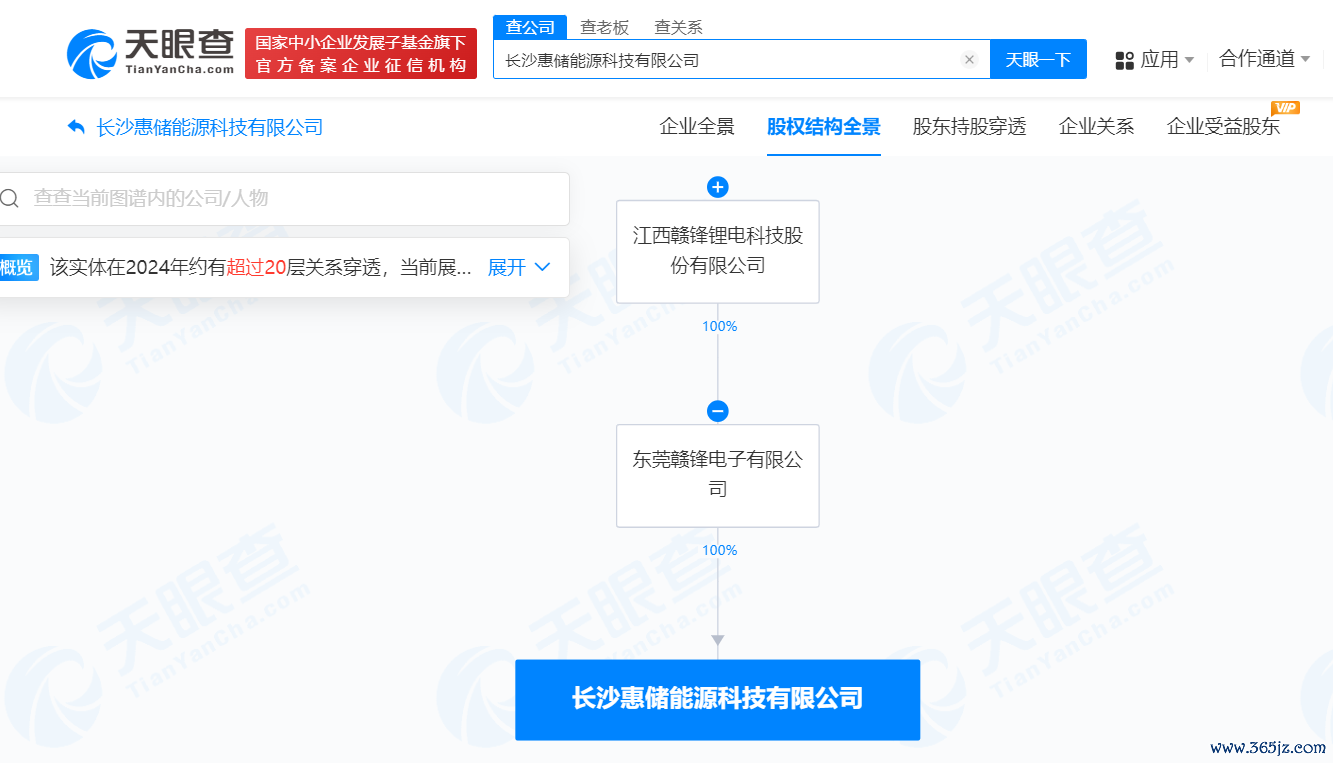Viewport: 1333px width, 763px height.
Task: Click the magnifier icon in the graph search
Action: [10, 198]
